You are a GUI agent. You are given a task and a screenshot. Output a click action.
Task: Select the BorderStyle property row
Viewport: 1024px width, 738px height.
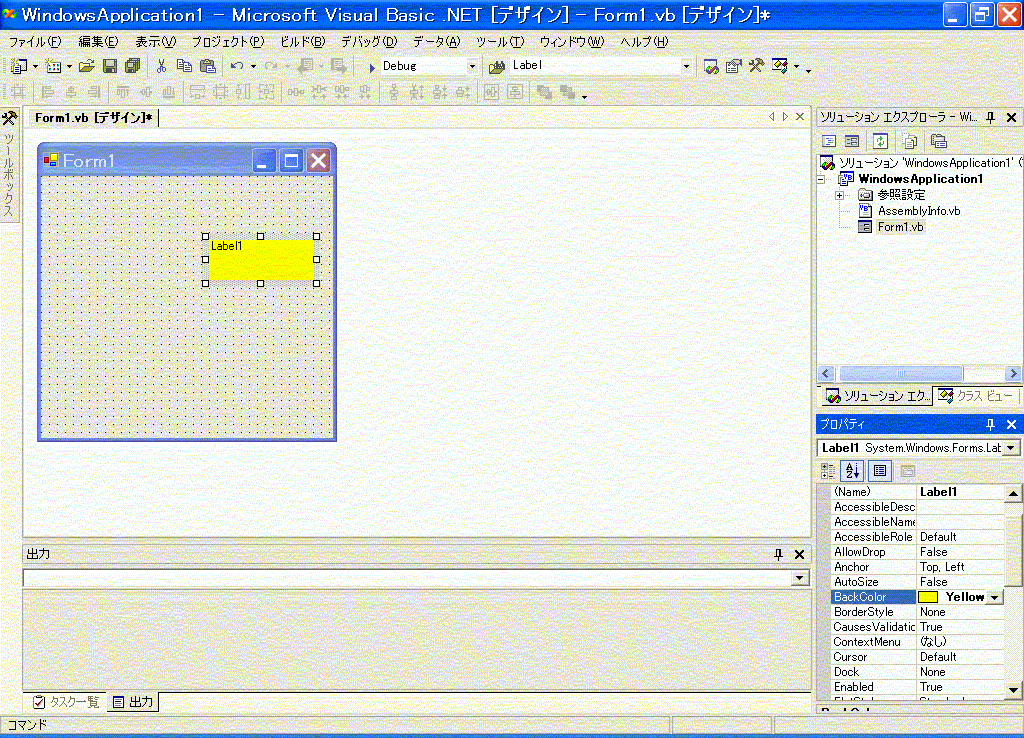[918, 613]
